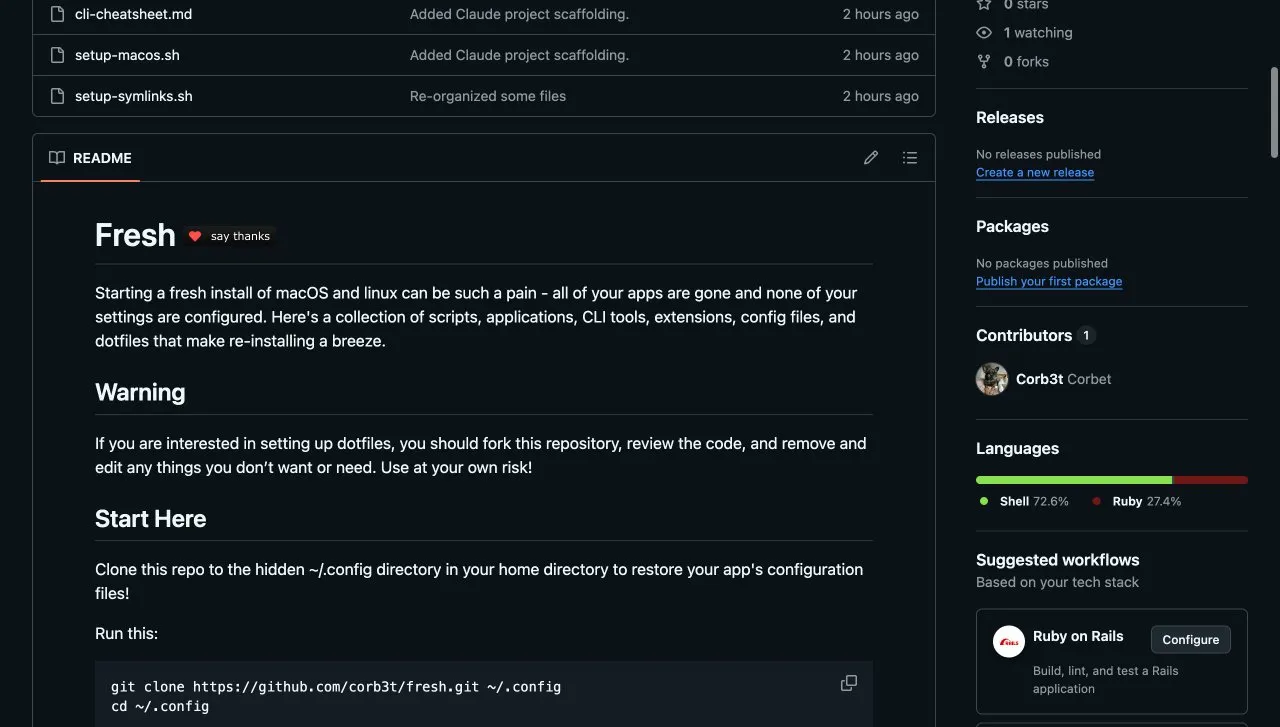Click the Contributors 1 heading
Screen dimensions: 1280x727
click(1023, 335)
